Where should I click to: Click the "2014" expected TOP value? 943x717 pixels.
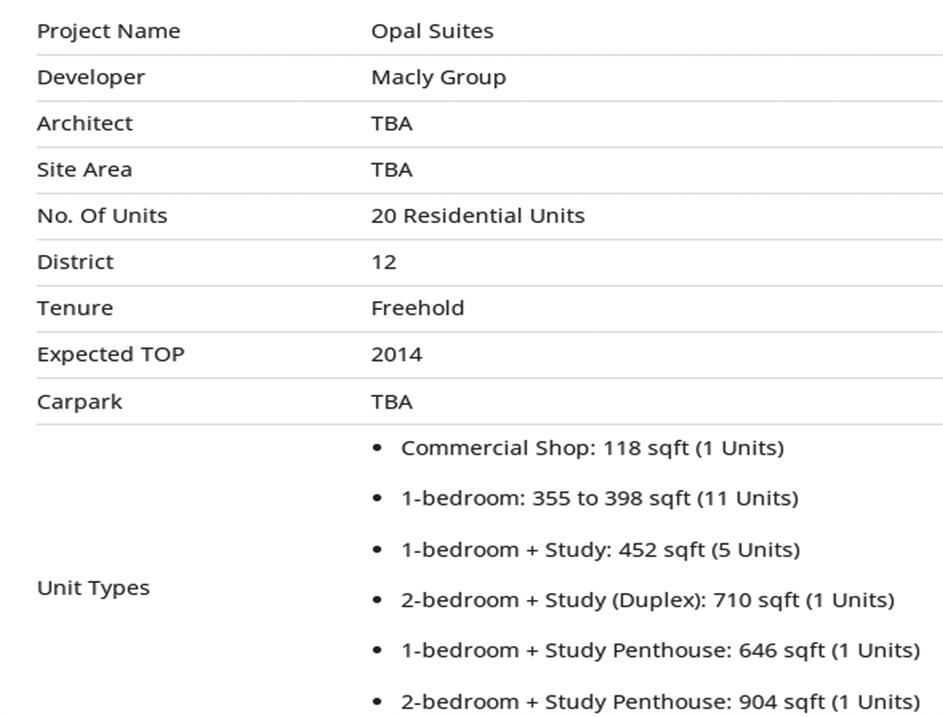pyautogui.click(x=396, y=354)
